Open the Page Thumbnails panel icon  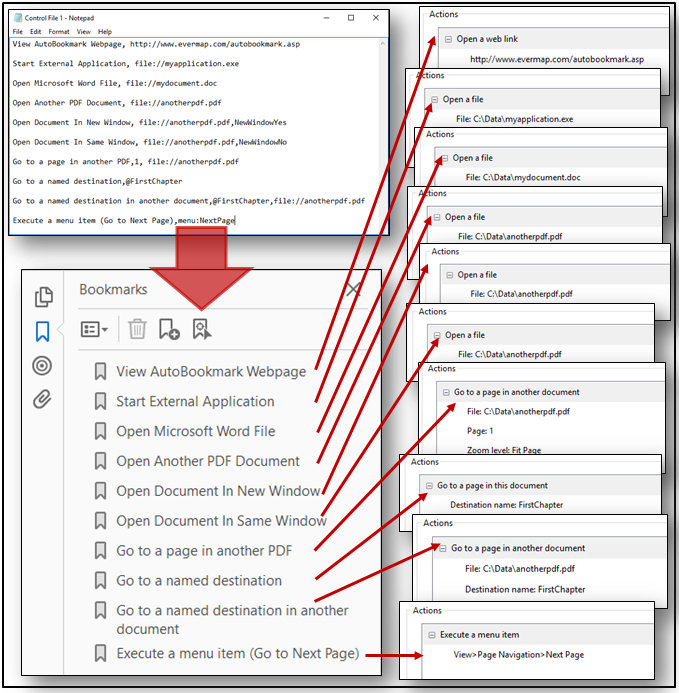[44, 297]
